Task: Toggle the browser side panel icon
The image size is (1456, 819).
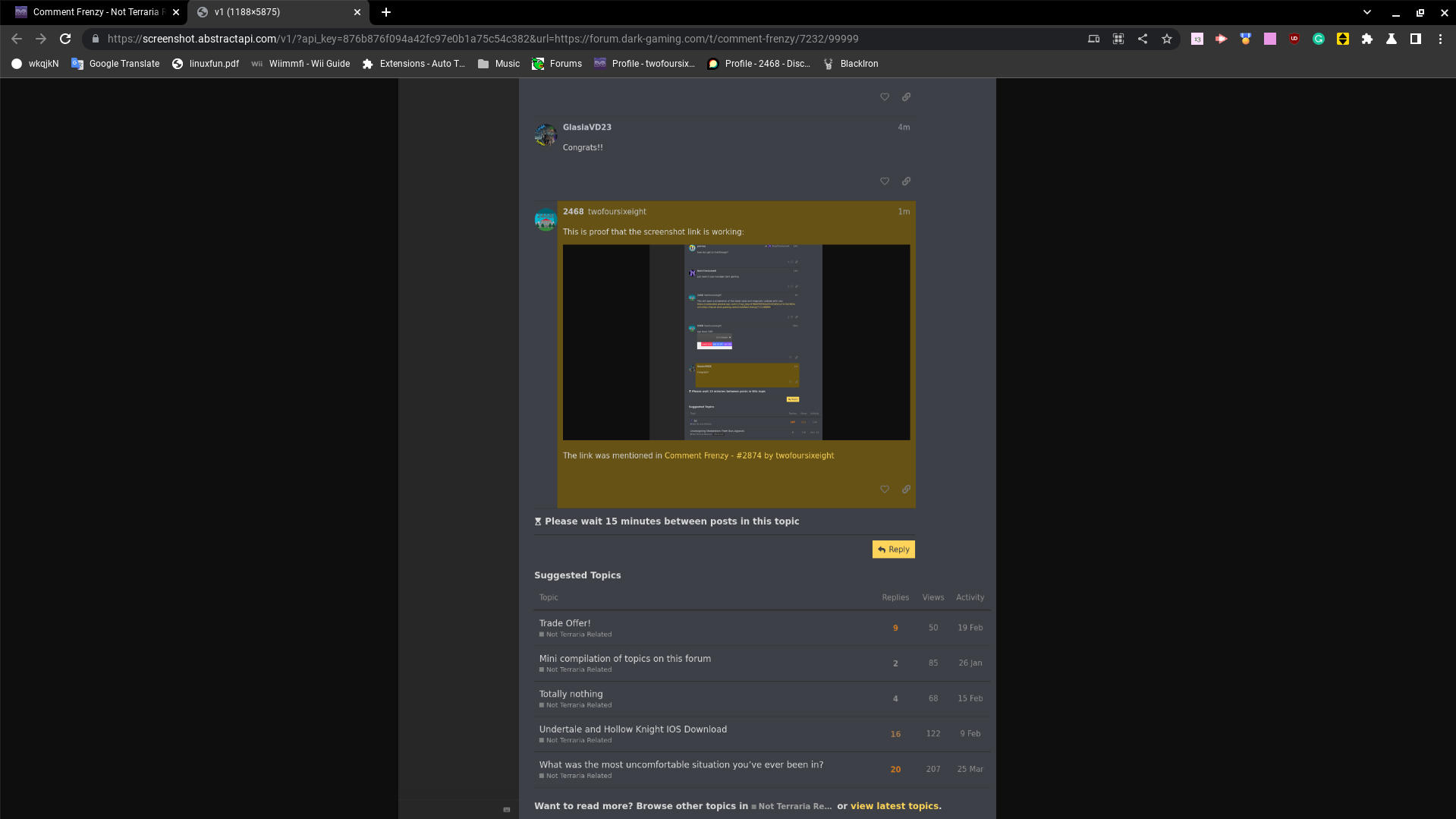Action: point(1416,39)
